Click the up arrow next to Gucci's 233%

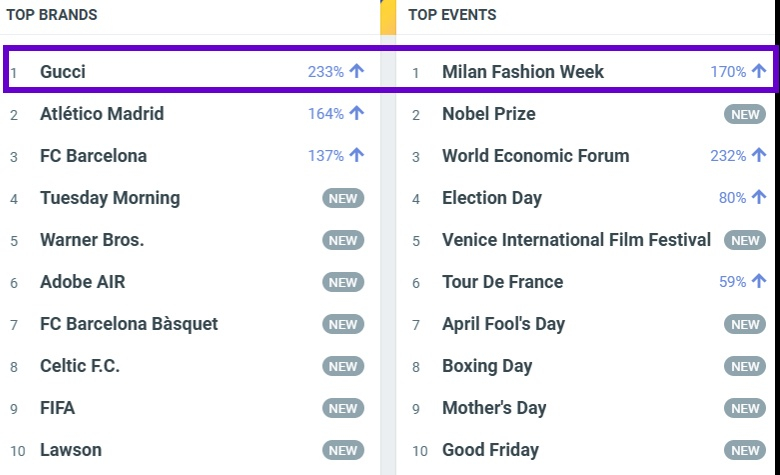(357, 72)
